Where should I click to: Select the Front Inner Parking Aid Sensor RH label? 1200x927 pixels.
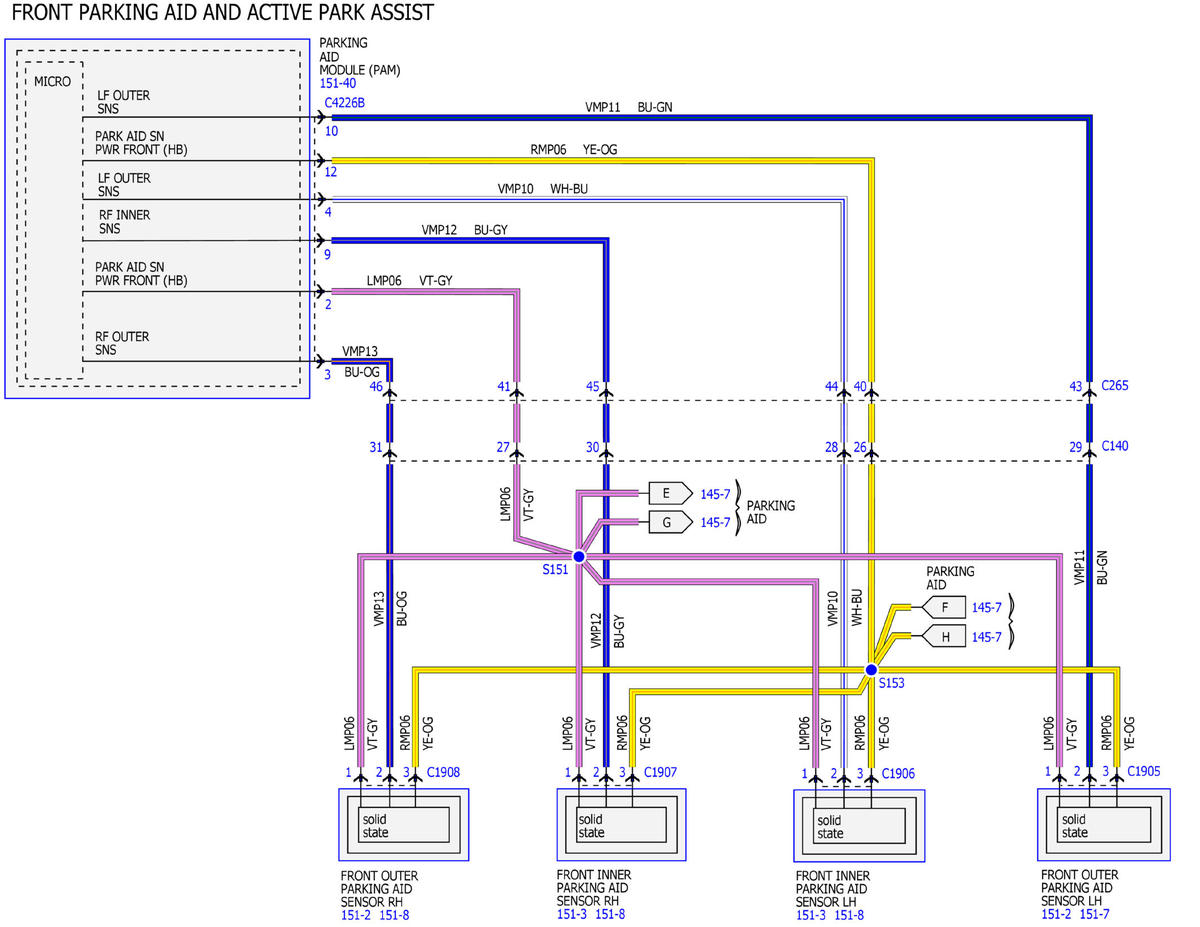[x=594, y=888]
